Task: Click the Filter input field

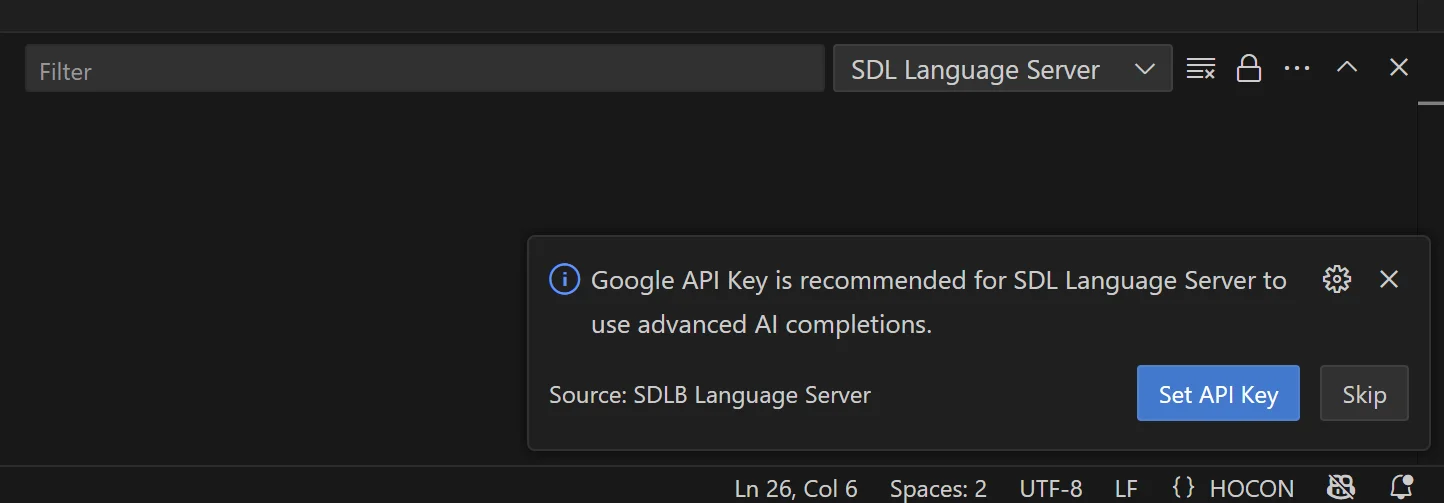Action: coord(424,69)
